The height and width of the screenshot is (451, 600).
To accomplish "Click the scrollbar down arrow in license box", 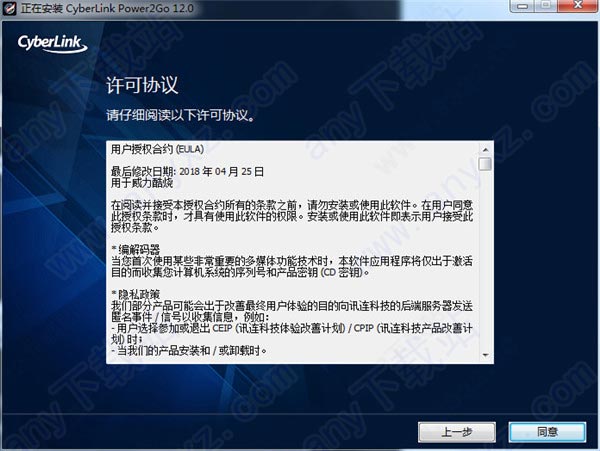I will (x=485, y=355).
